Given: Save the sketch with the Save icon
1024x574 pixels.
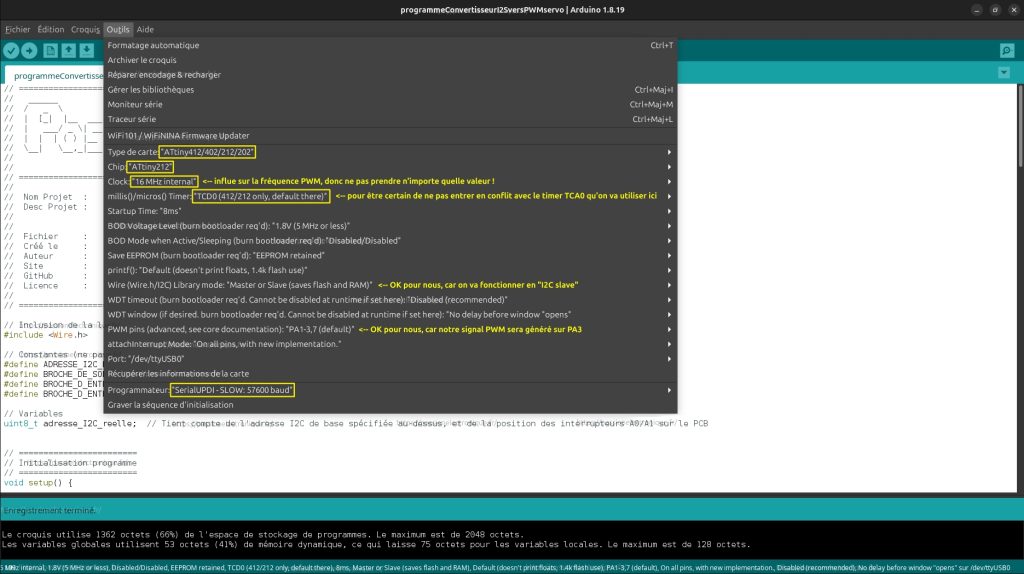Looking at the screenshot, I should pos(86,50).
